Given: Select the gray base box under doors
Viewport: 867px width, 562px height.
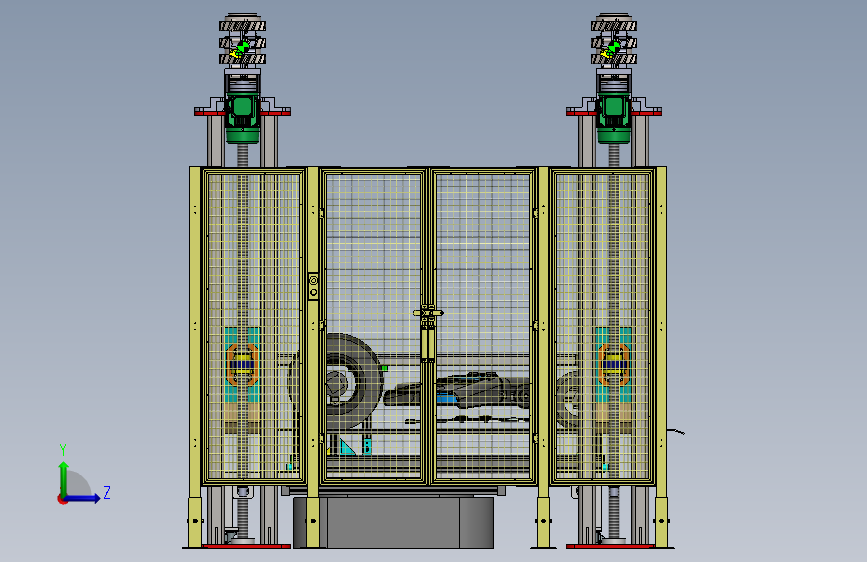Looking at the screenshot, I should pos(393,522).
